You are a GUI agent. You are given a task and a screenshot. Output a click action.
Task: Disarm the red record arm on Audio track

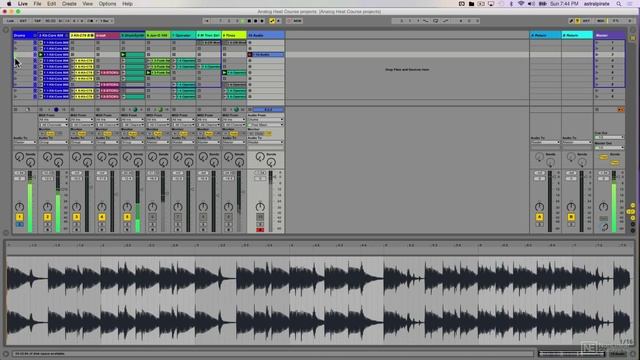click(260, 230)
